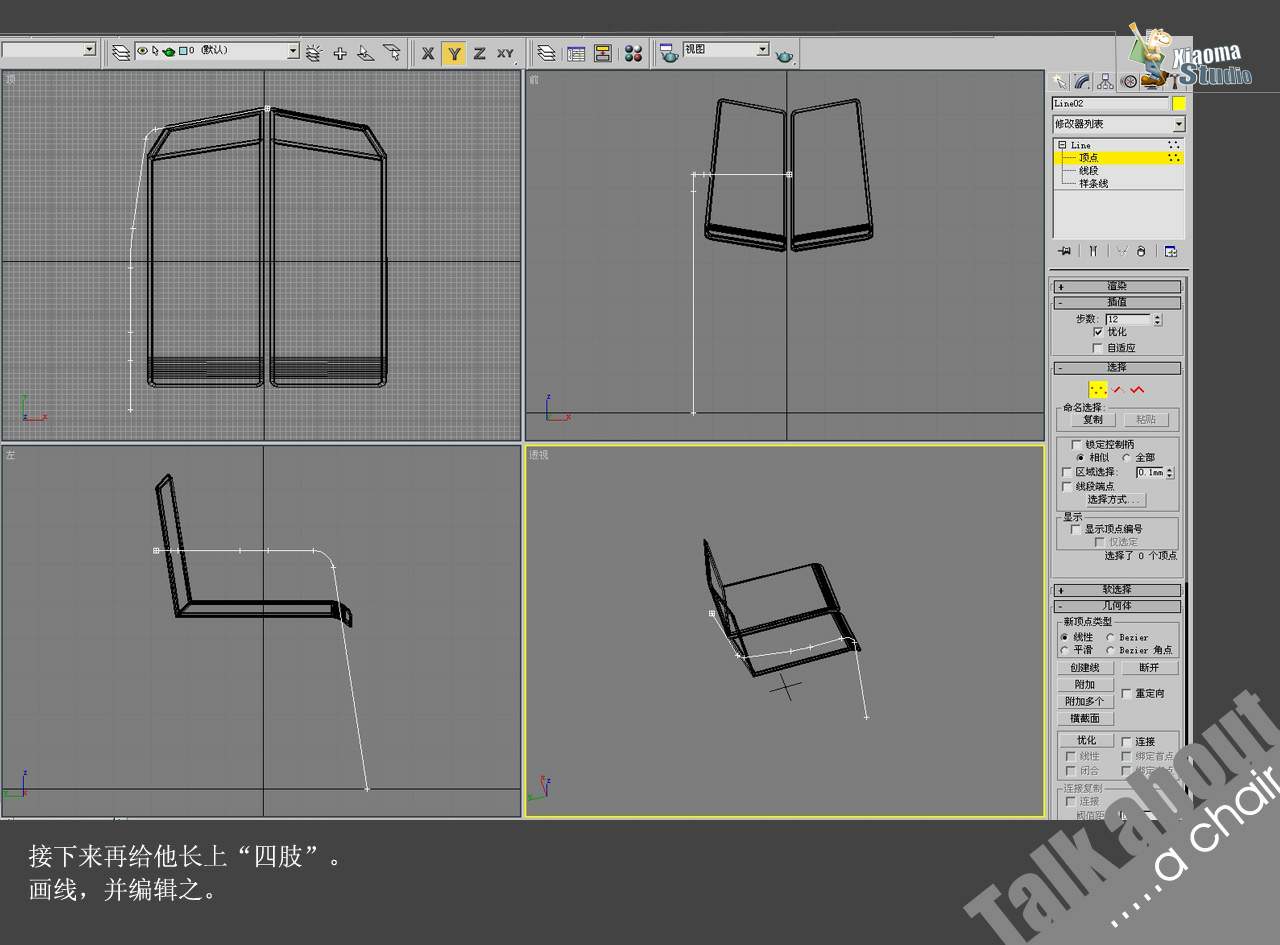Expand the 渲染 rollout

[x=1117, y=286]
